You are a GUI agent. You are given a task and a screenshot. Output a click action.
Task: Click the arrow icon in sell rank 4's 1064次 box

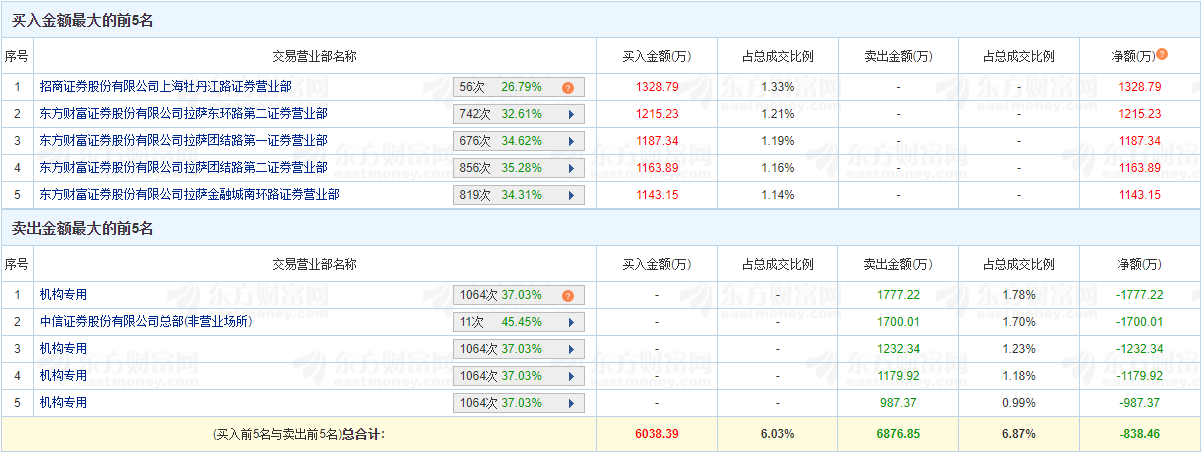(571, 376)
